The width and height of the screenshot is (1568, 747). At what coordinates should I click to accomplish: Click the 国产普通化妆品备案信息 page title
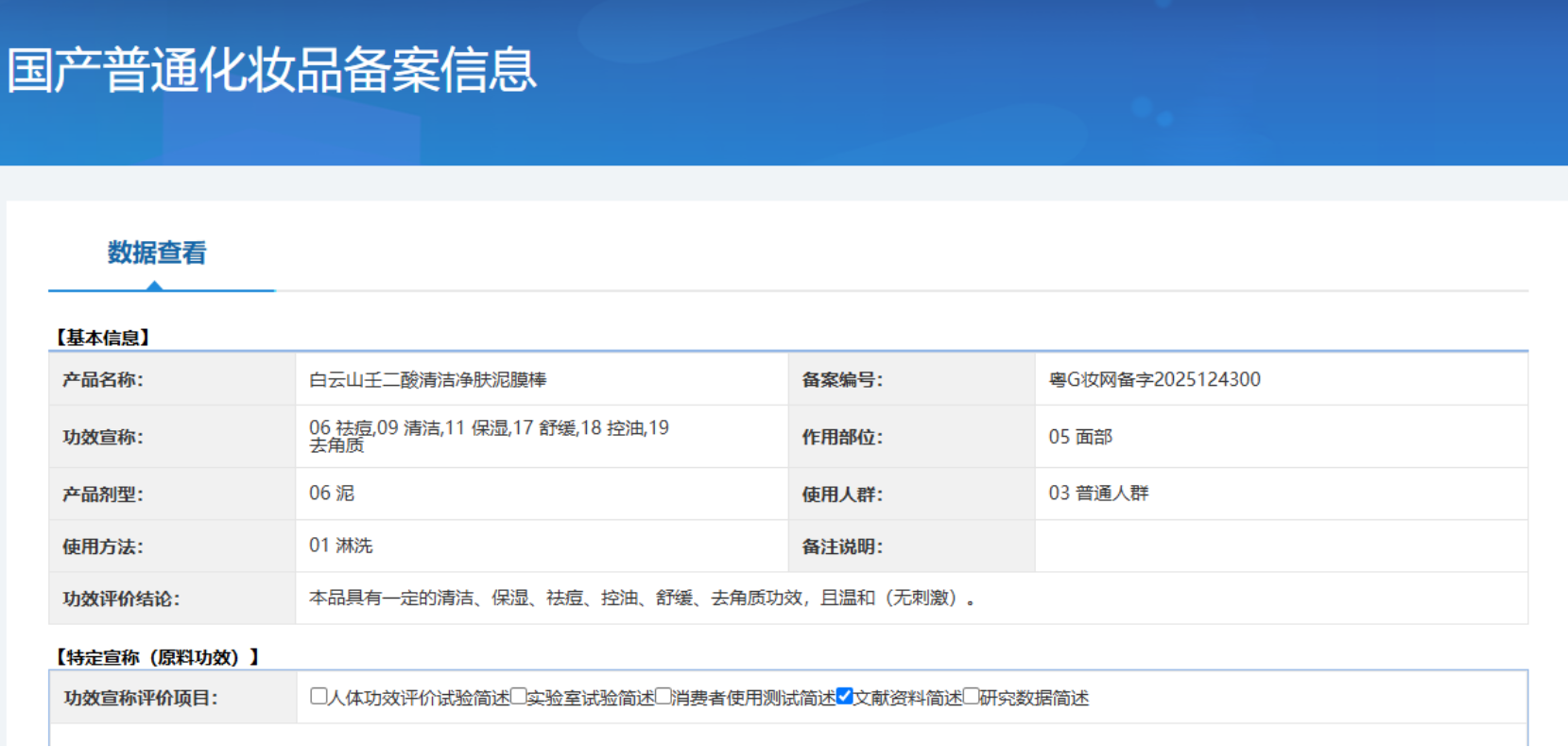(272, 70)
